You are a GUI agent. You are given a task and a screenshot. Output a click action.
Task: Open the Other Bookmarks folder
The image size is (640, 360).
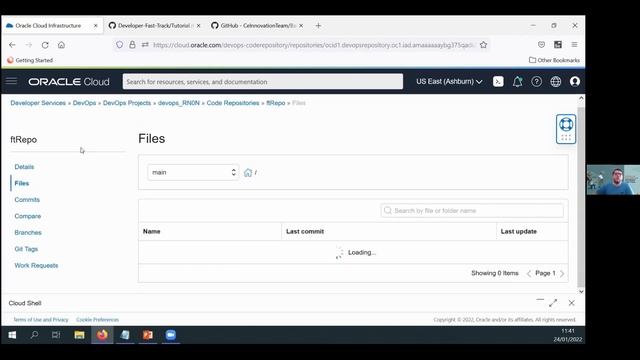[554, 60]
